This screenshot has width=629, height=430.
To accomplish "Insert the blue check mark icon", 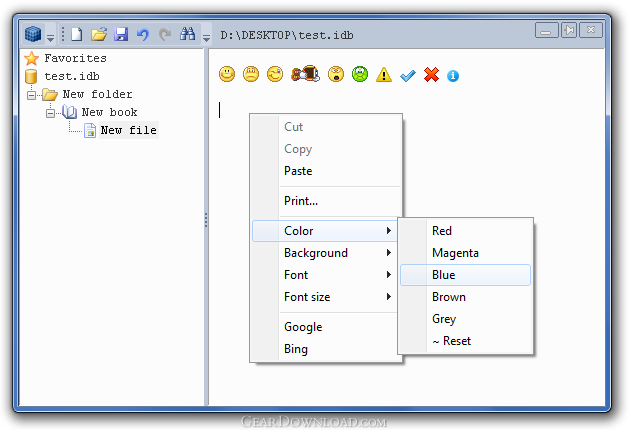I will 408,75.
